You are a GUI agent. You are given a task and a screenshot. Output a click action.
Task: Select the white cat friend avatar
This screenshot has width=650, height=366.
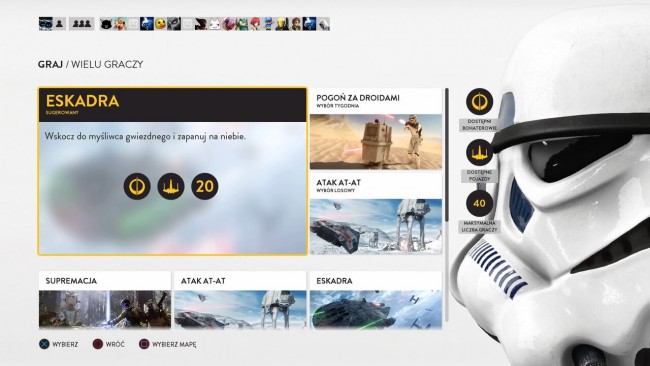click(x=215, y=24)
